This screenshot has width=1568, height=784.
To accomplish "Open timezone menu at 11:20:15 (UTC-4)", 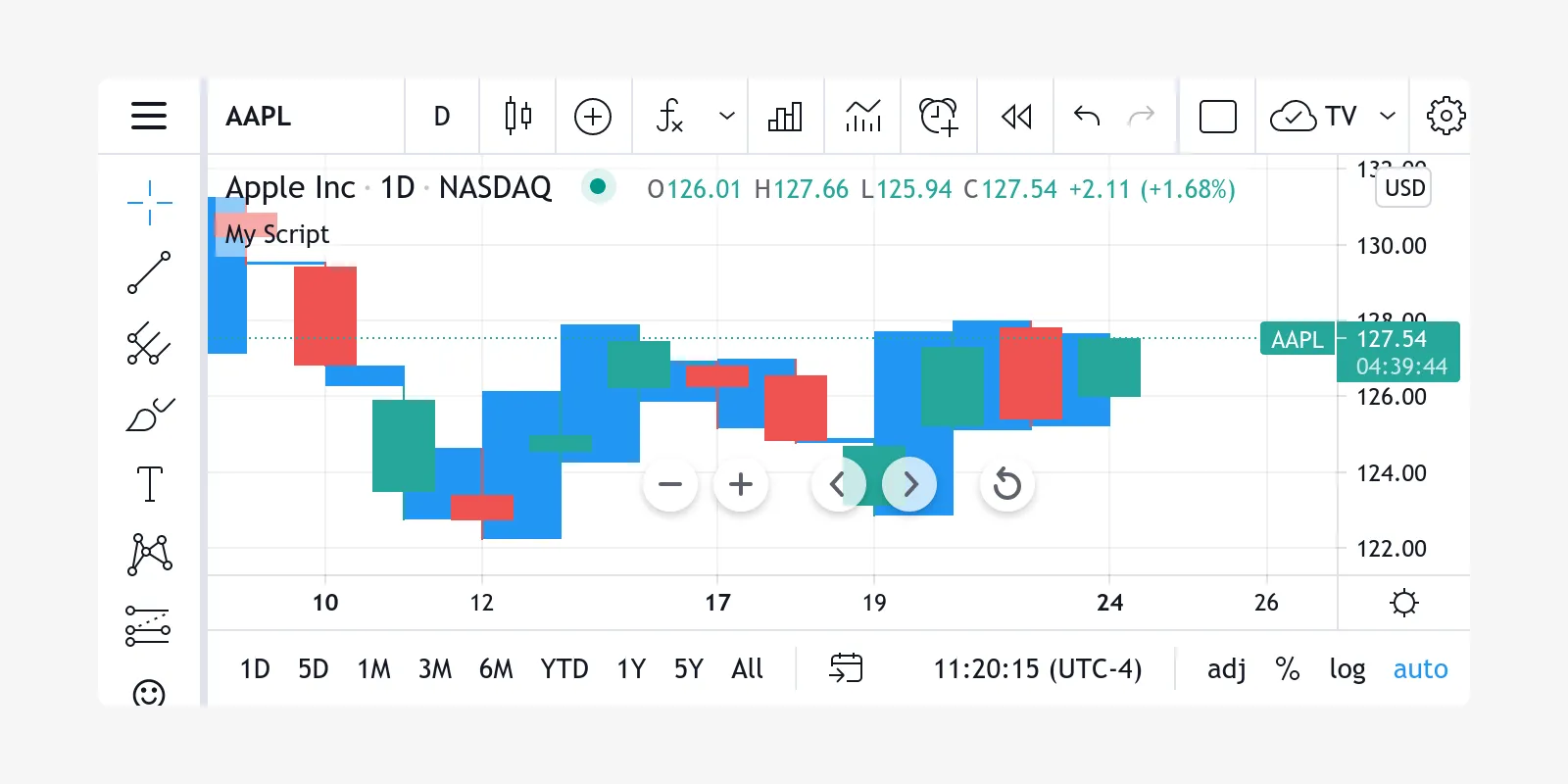I will 1038,668.
